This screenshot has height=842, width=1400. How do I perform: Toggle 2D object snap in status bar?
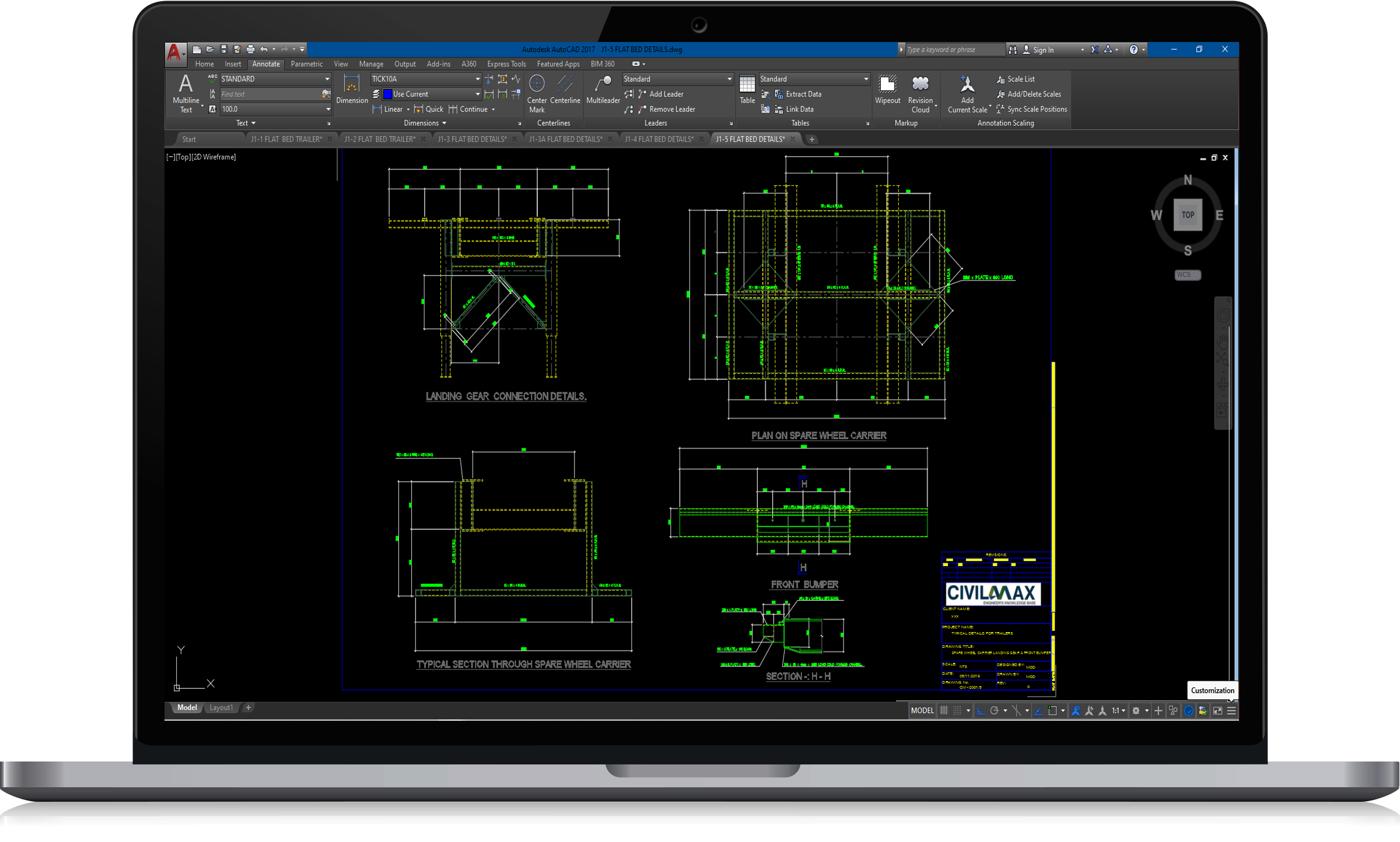click(x=1052, y=710)
